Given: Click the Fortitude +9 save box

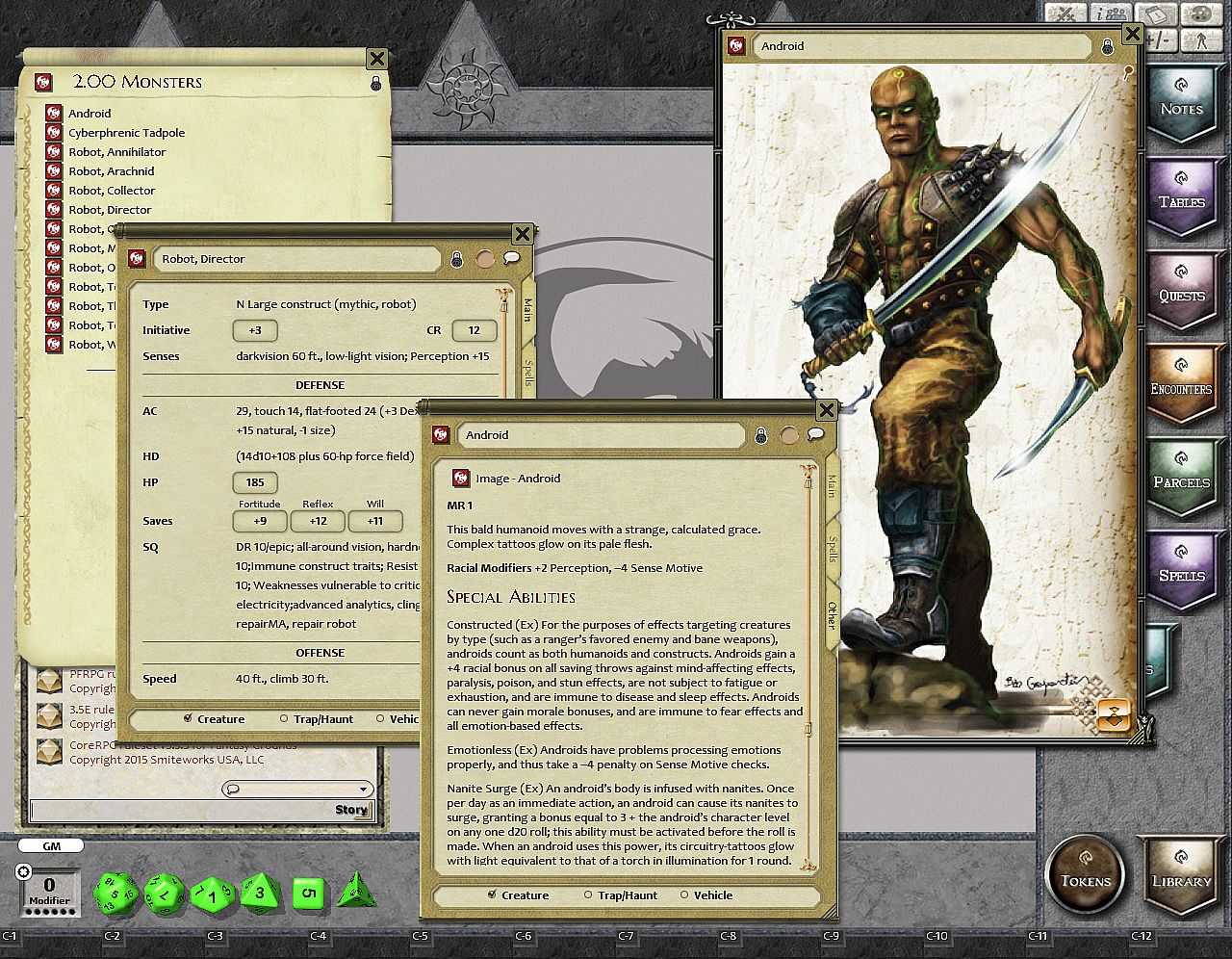Looking at the screenshot, I should pos(260,521).
